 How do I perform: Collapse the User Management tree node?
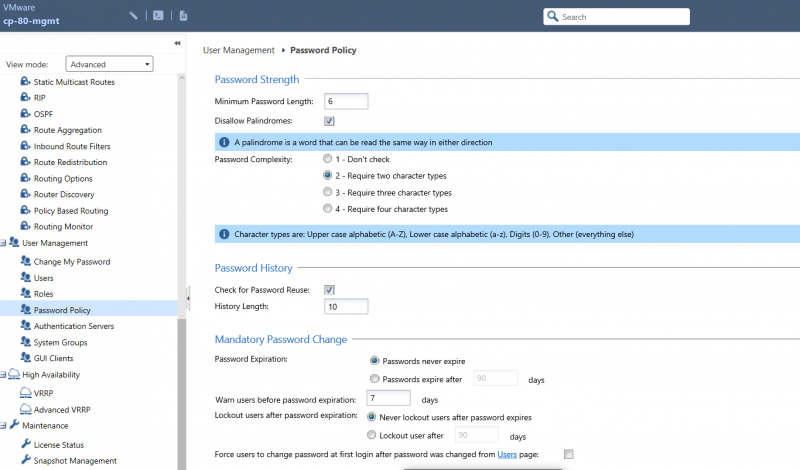(3, 243)
